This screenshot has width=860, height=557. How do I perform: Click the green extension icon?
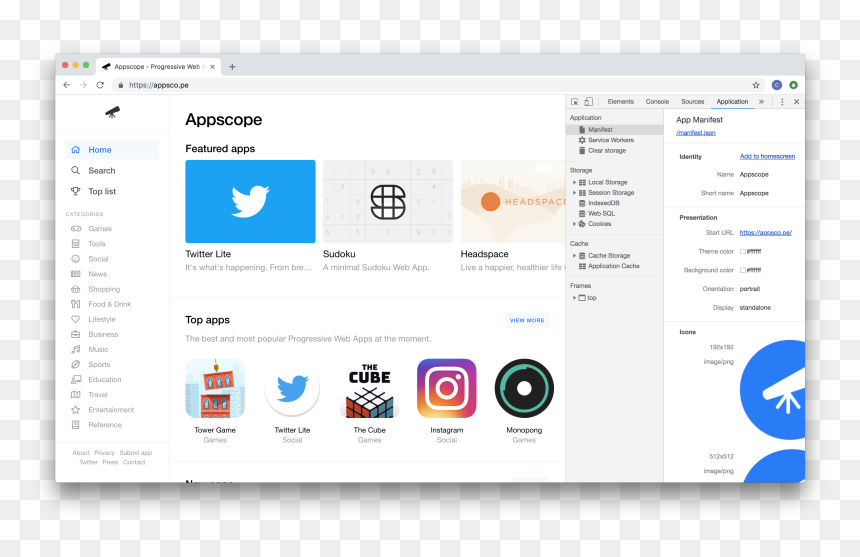click(x=793, y=85)
